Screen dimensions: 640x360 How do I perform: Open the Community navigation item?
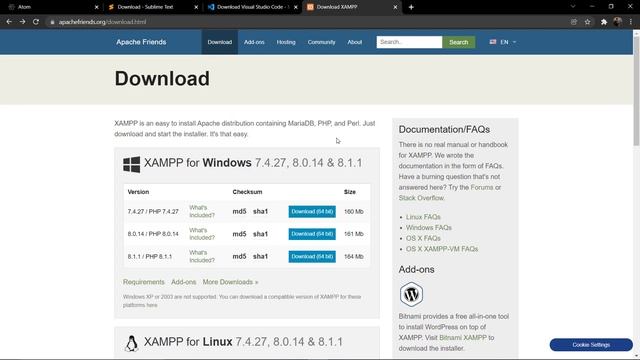[321, 42]
